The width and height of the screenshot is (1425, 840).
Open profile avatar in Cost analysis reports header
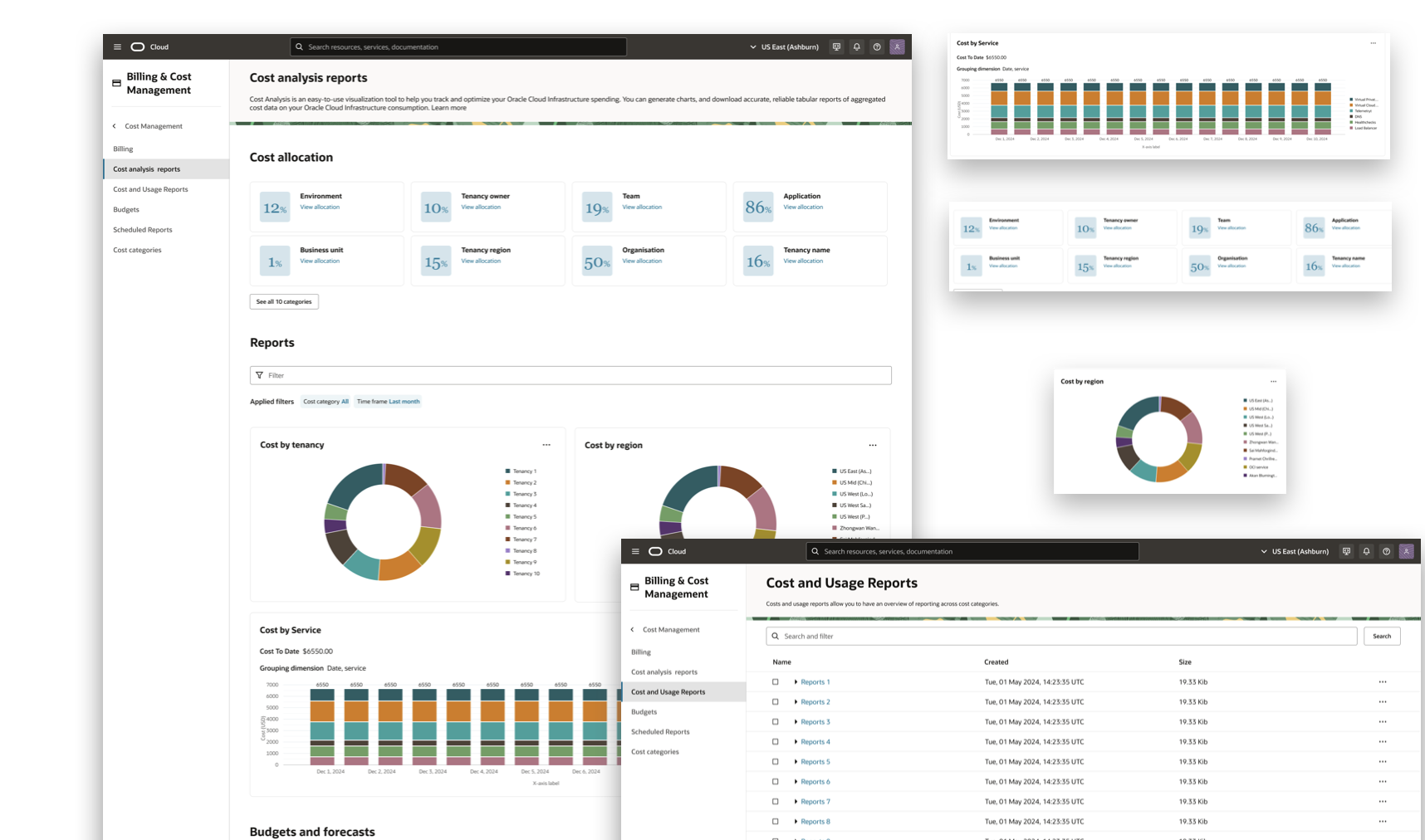pyautogui.click(x=897, y=46)
